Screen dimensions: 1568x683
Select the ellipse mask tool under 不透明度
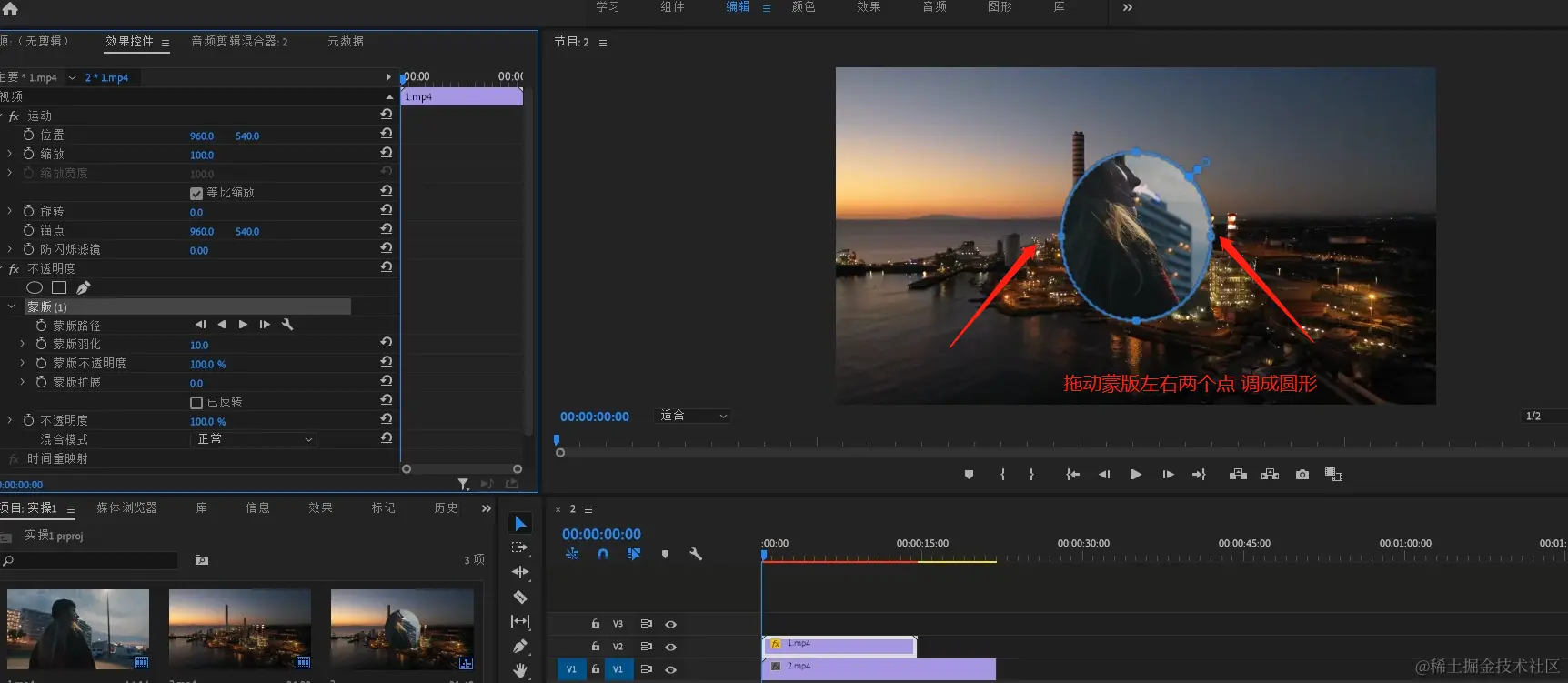pyautogui.click(x=35, y=287)
